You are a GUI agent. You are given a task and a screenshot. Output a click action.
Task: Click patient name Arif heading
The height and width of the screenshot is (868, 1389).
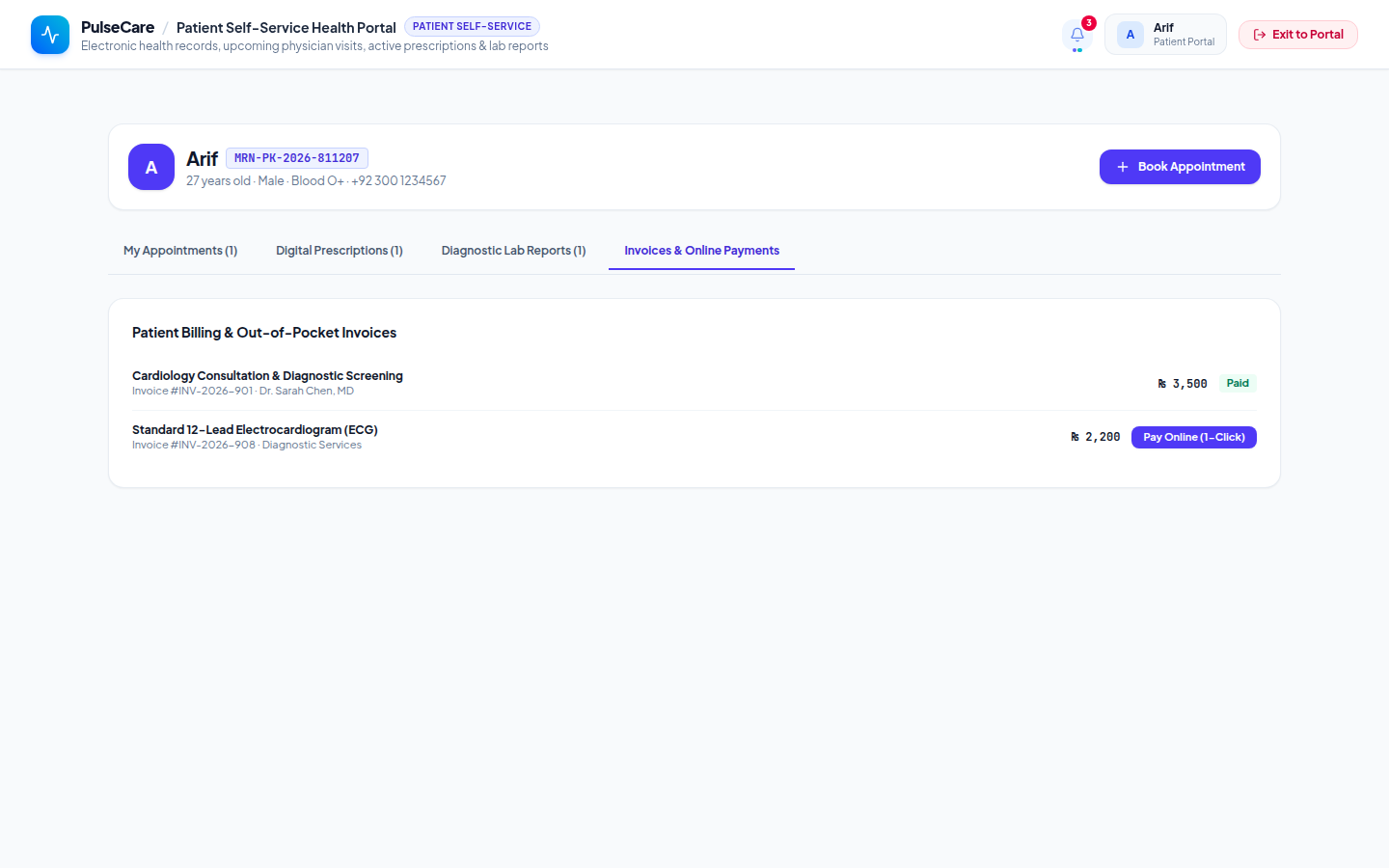point(202,159)
